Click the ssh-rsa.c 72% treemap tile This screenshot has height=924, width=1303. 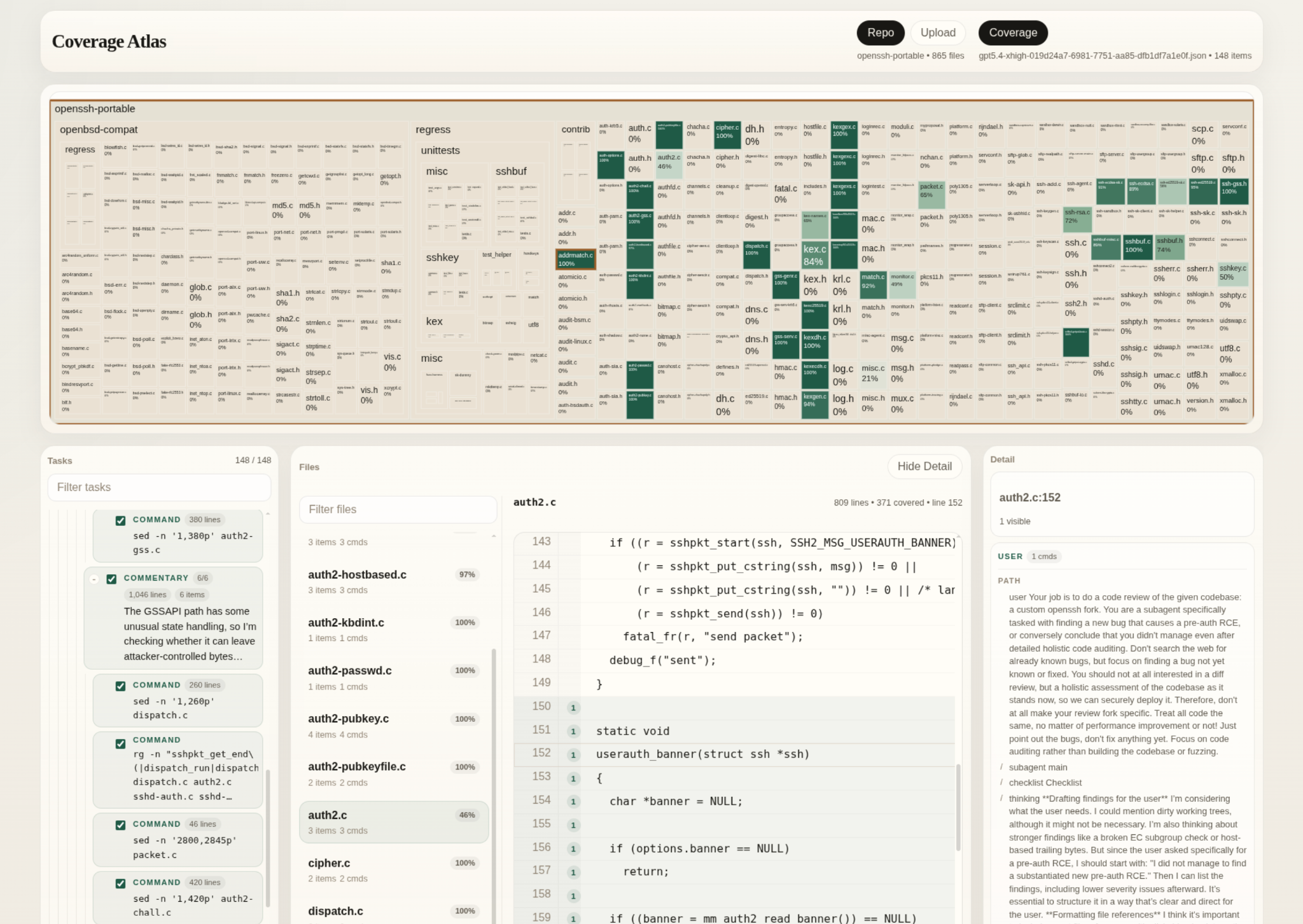click(1077, 219)
